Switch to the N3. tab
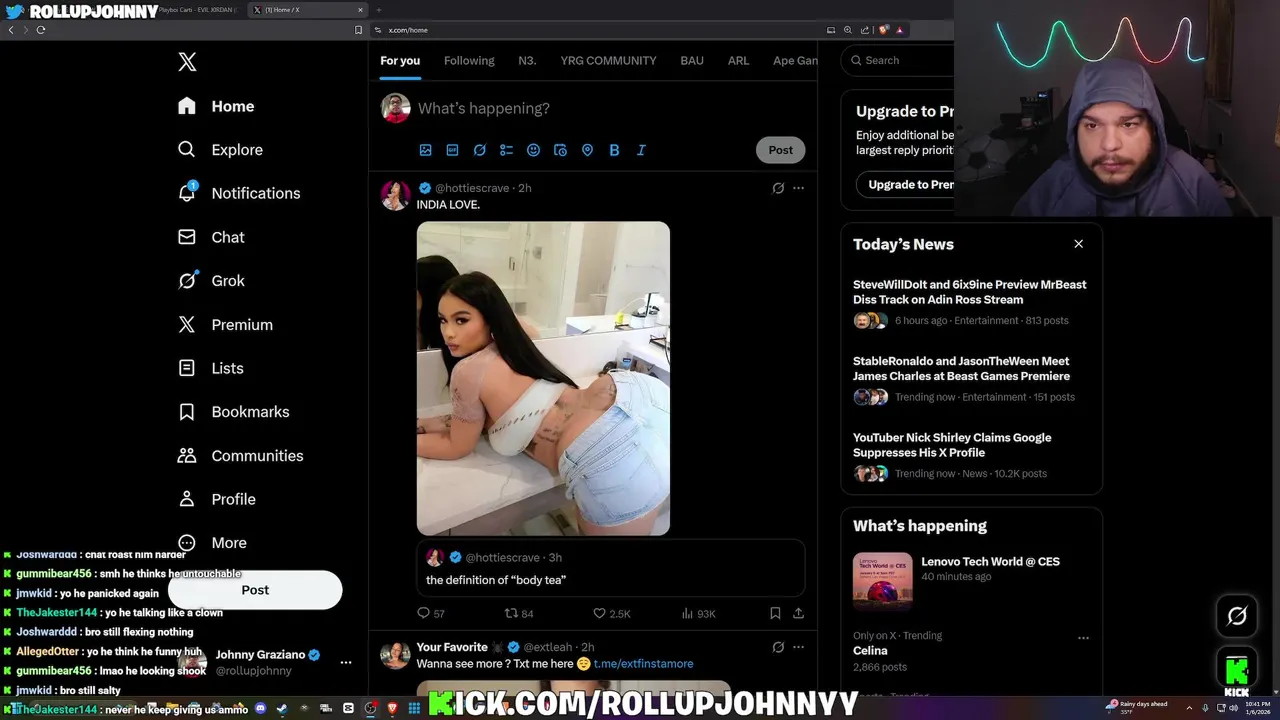 527,61
